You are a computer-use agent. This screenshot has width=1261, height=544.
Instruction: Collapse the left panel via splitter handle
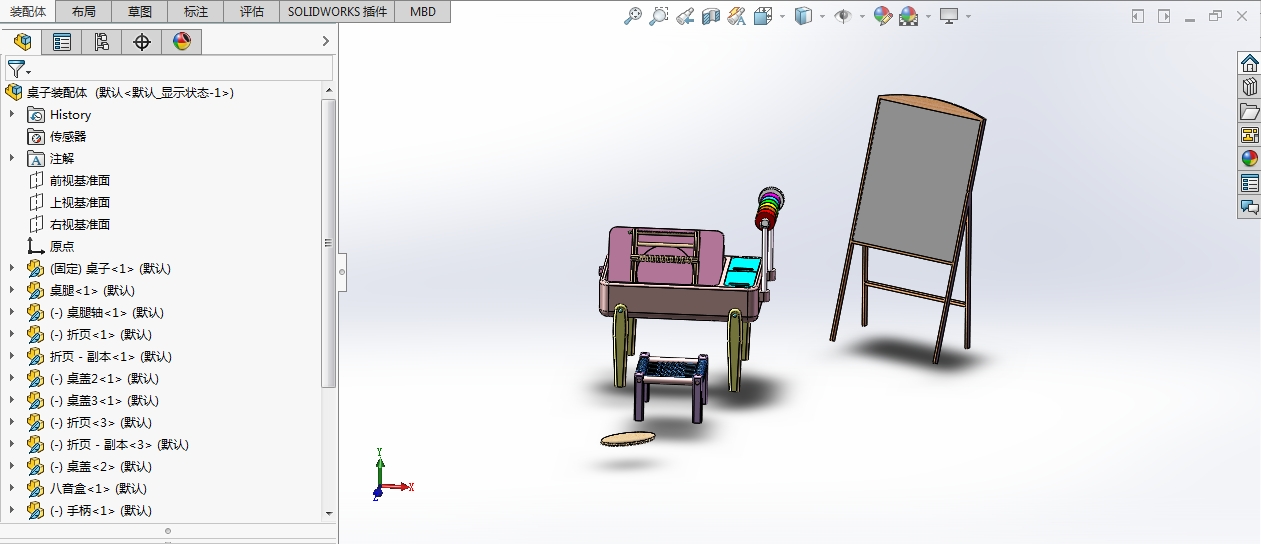pyautogui.click(x=342, y=271)
